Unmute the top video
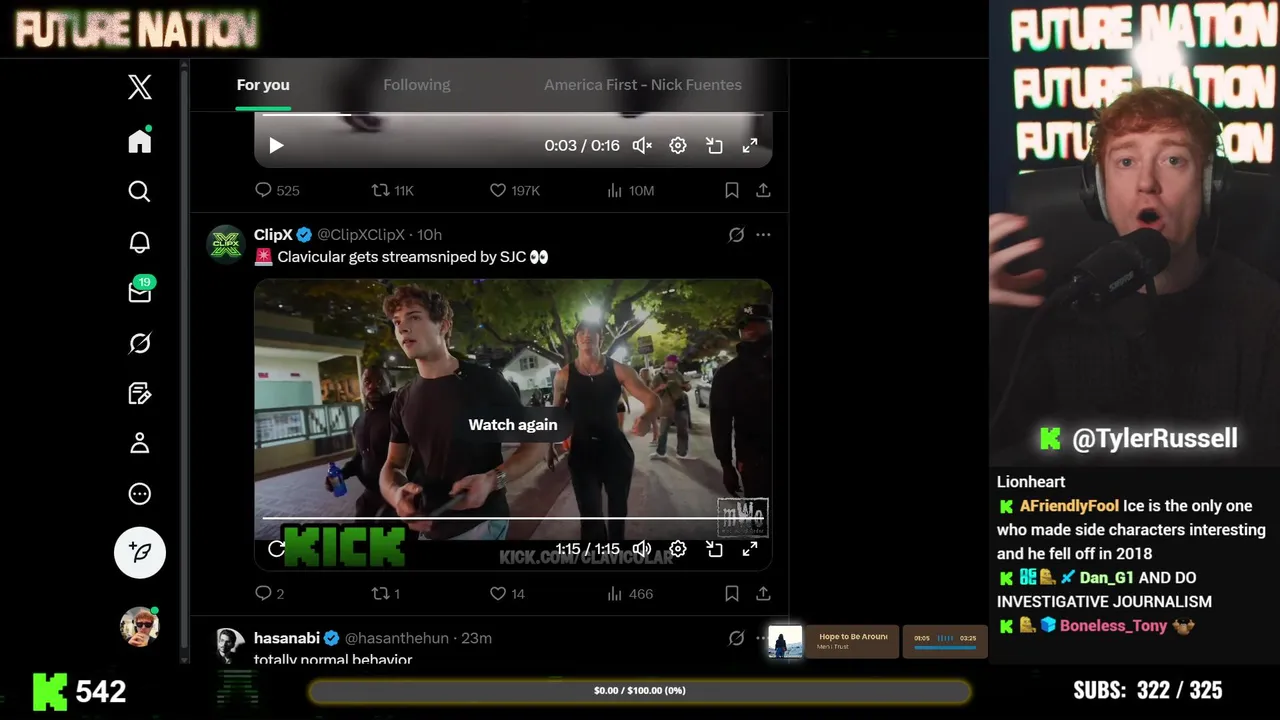This screenshot has height=720, width=1280. click(x=642, y=146)
